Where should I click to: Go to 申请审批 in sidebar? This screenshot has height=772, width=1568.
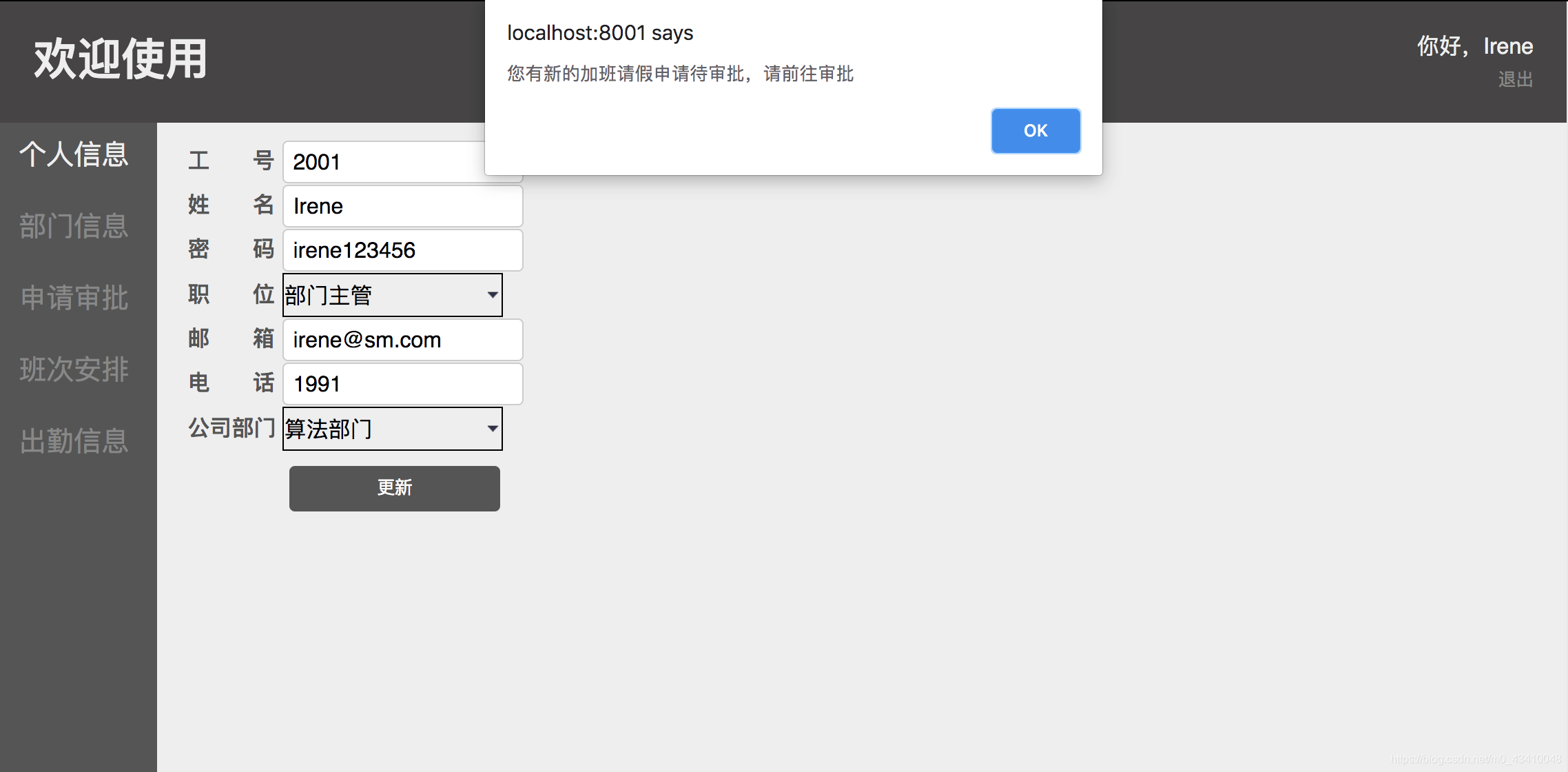click(x=74, y=298)
